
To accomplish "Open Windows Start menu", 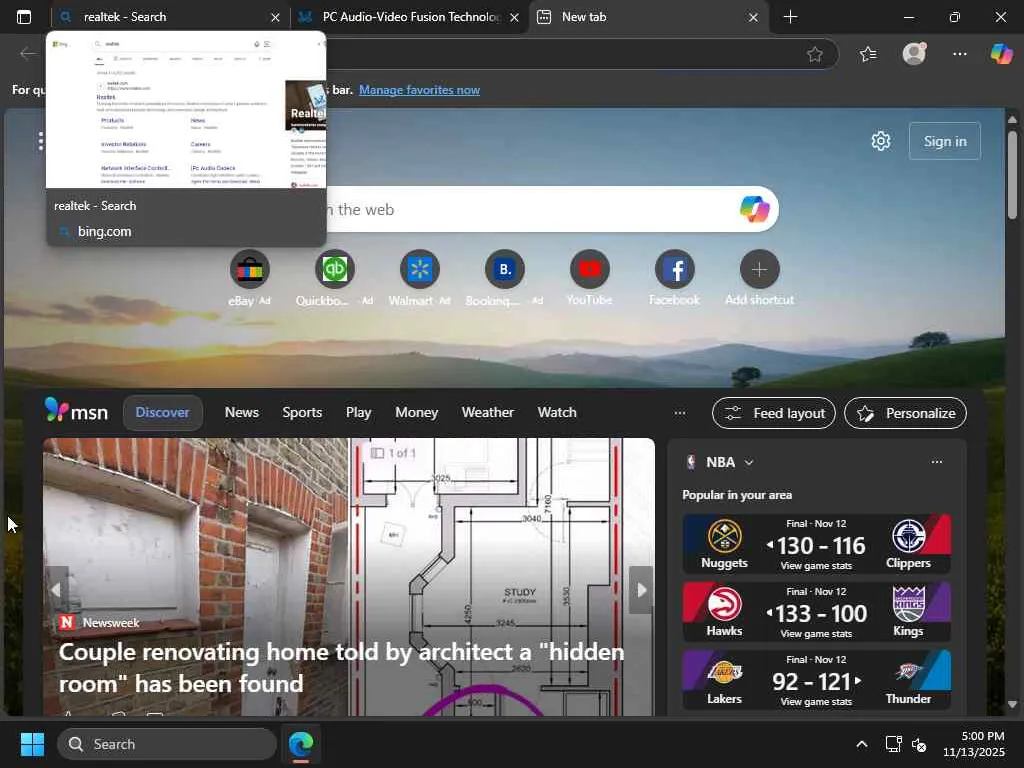I will click(32, 744).
